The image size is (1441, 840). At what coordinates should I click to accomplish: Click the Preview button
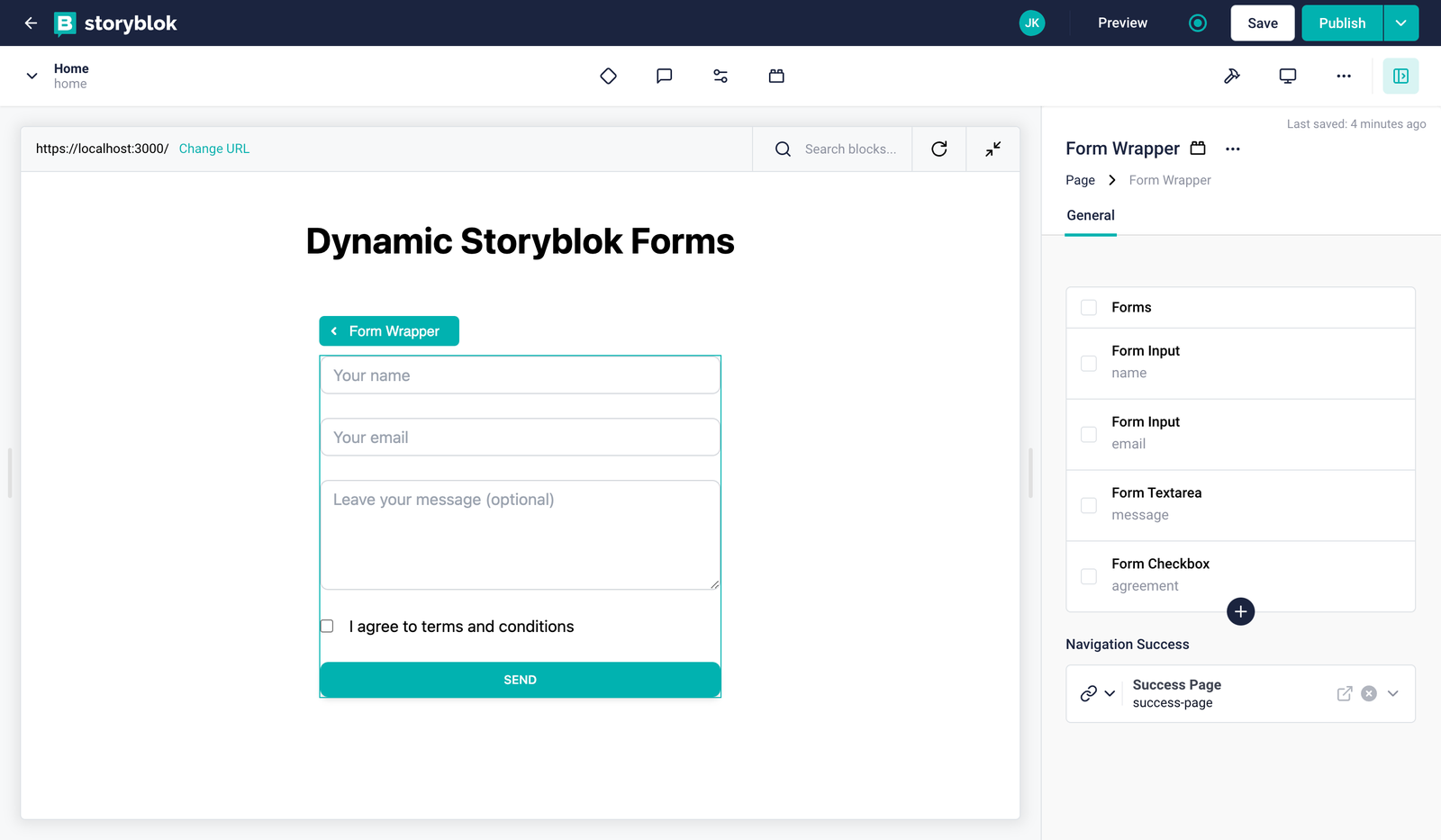pyautogui.click(x=1122, y=23)
